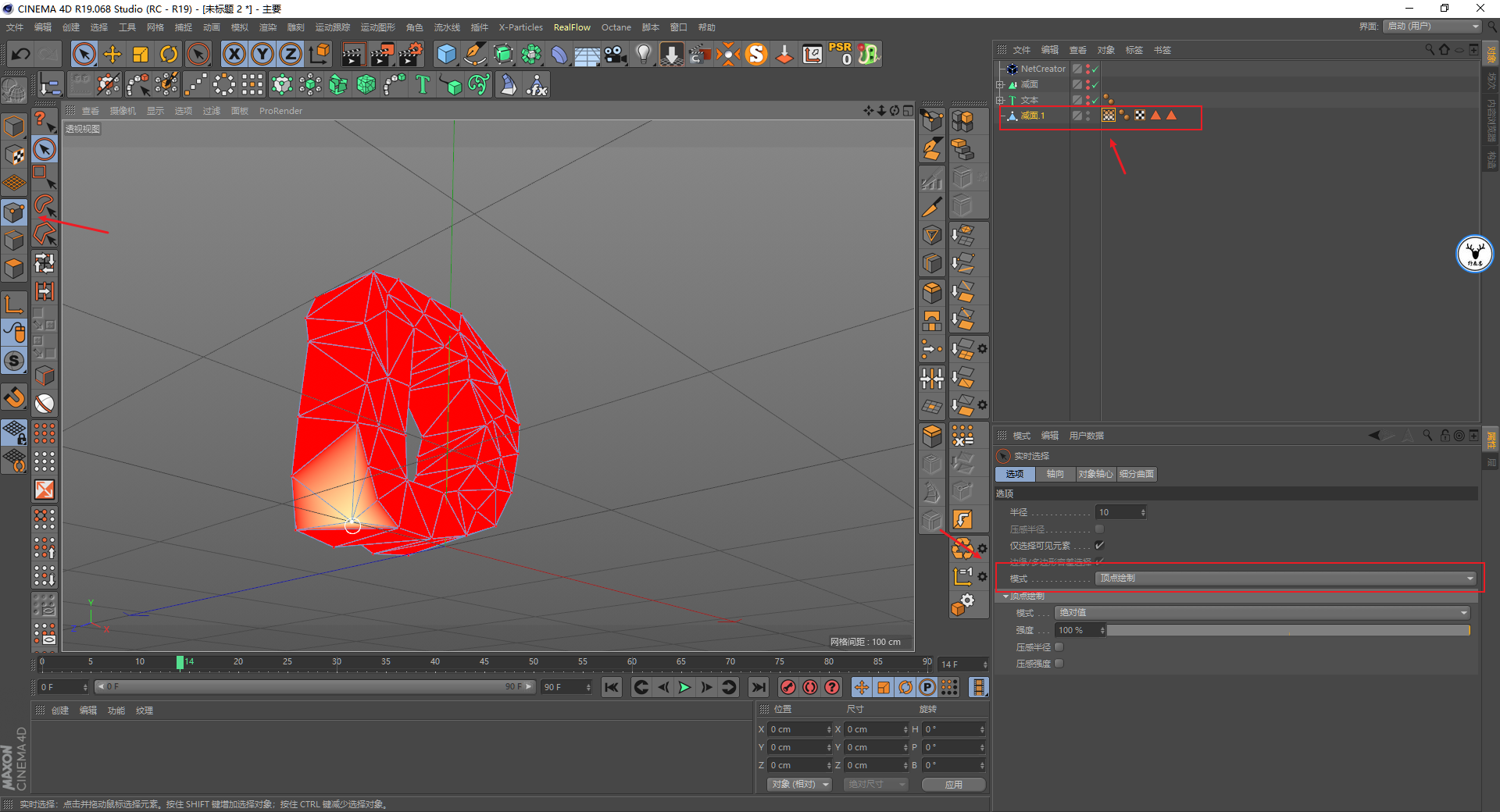Screen dimensions: 1500x812
Task: Open the render settings icon
Action: pos(411,54)
